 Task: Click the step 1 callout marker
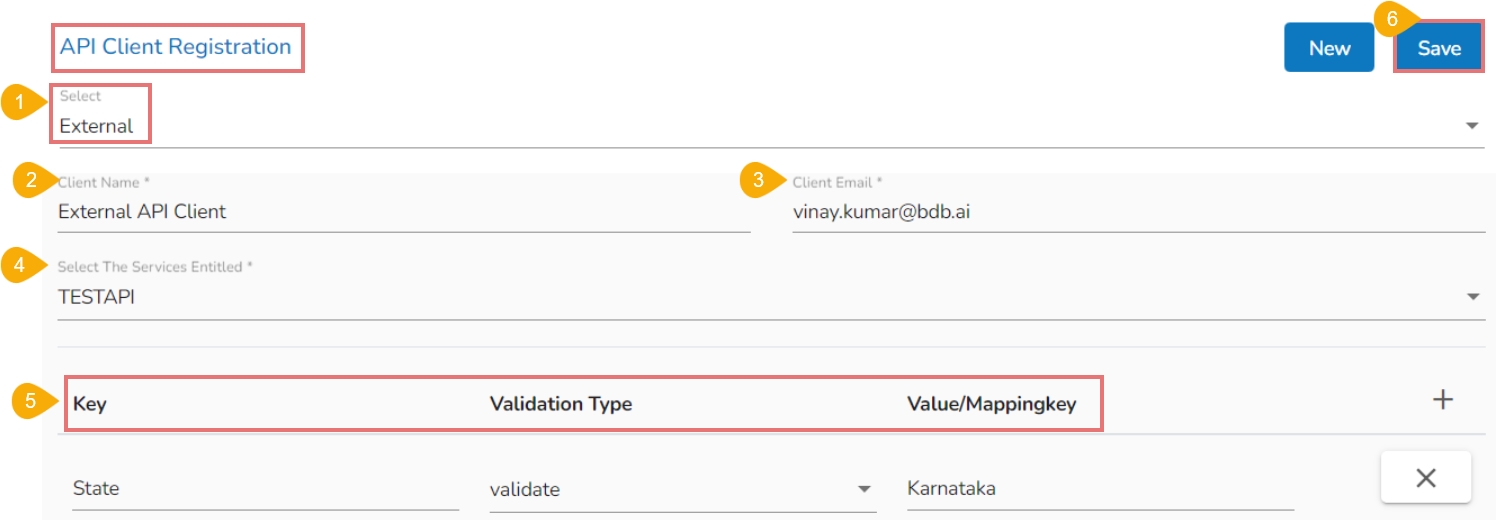(x=19, y=103)
